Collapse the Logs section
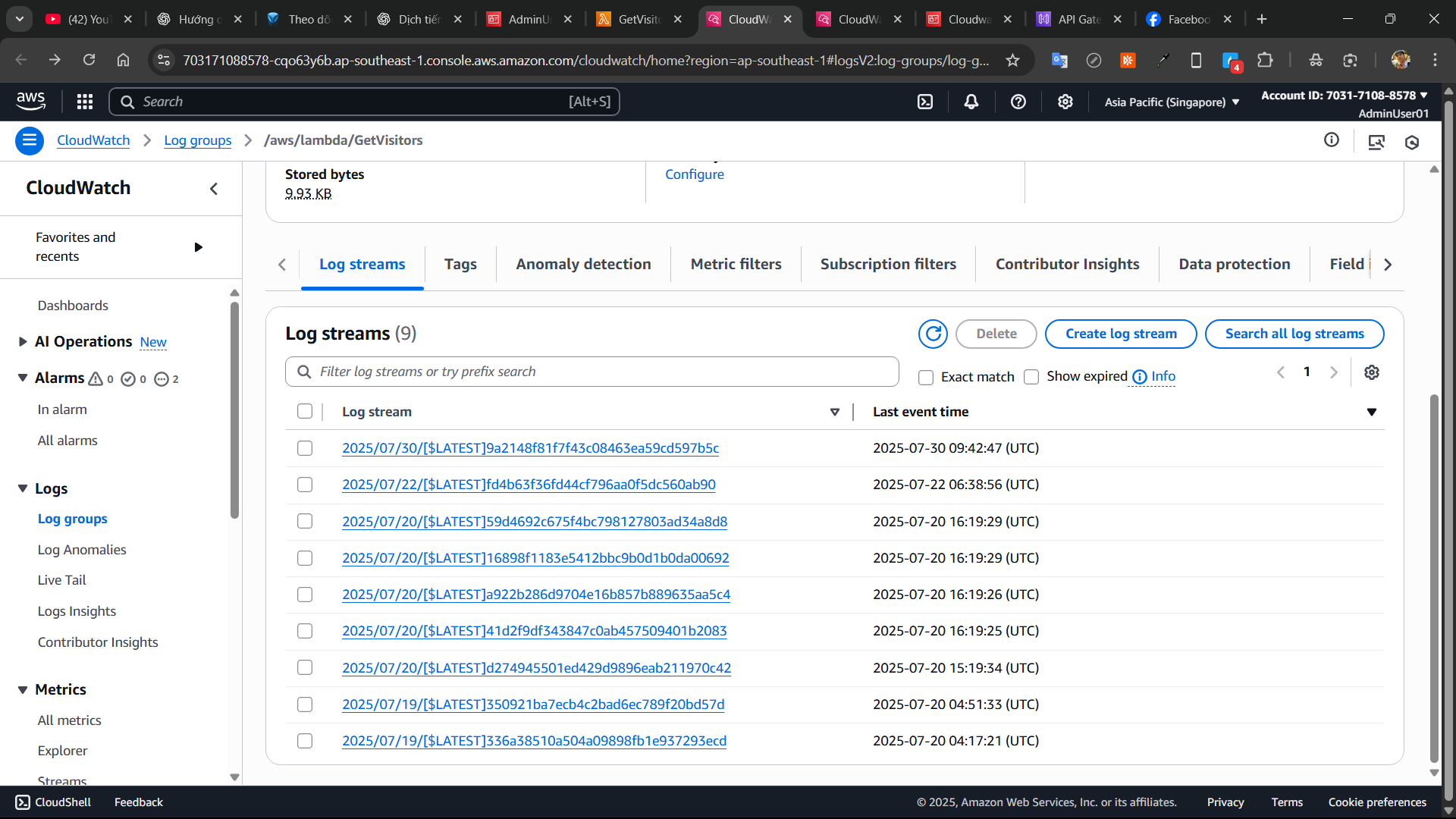This screenshot has width=1456, height=819. [x=23, y=488]
